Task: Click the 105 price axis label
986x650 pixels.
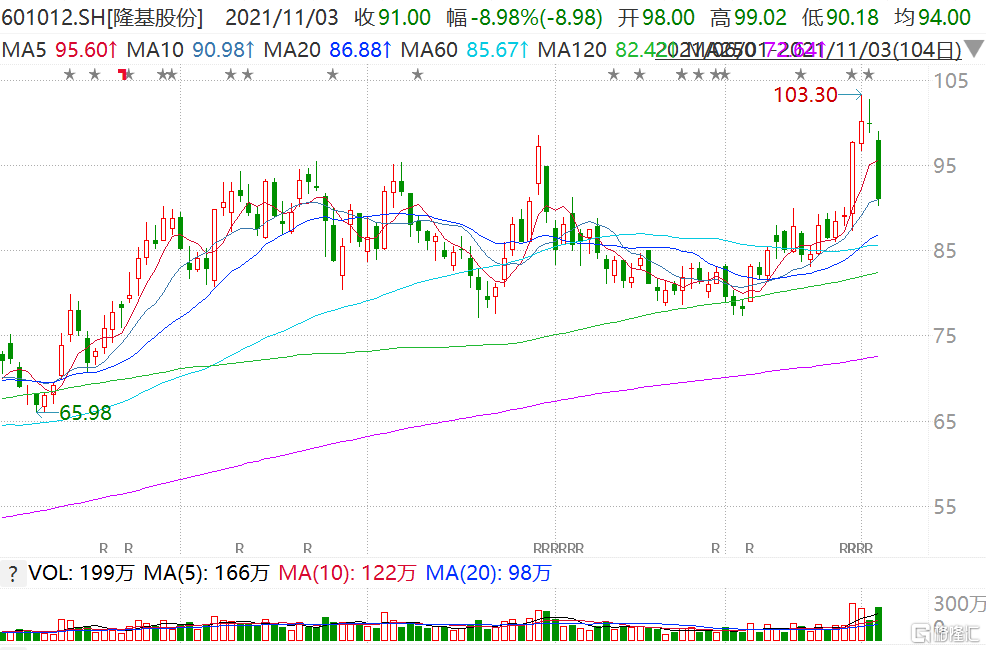Action: tap(951, 80)
